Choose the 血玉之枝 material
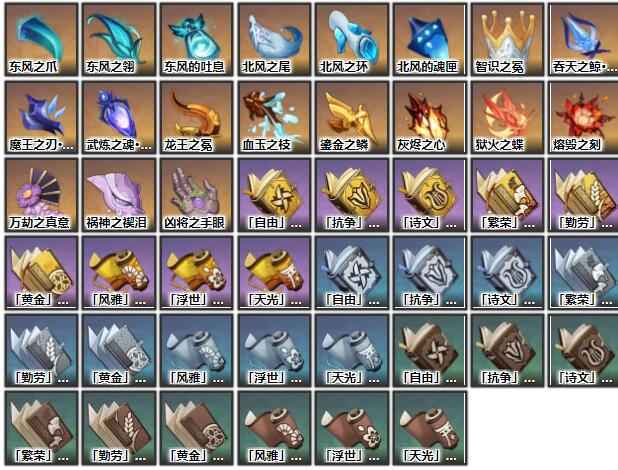Image resolution: width=618 pixels, height=470 pixels. point(274,117)
